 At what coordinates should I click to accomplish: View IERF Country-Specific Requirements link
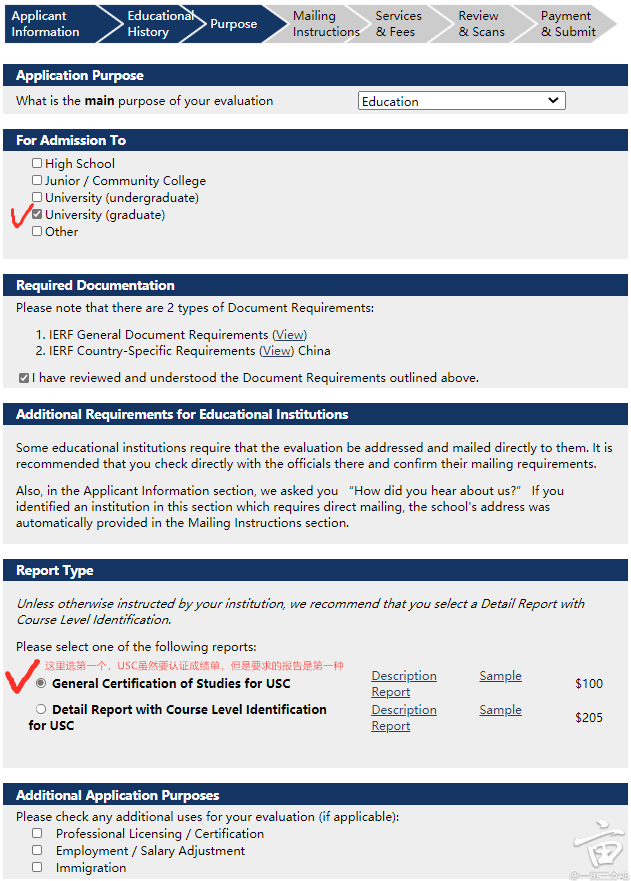[x=277, y=351]
